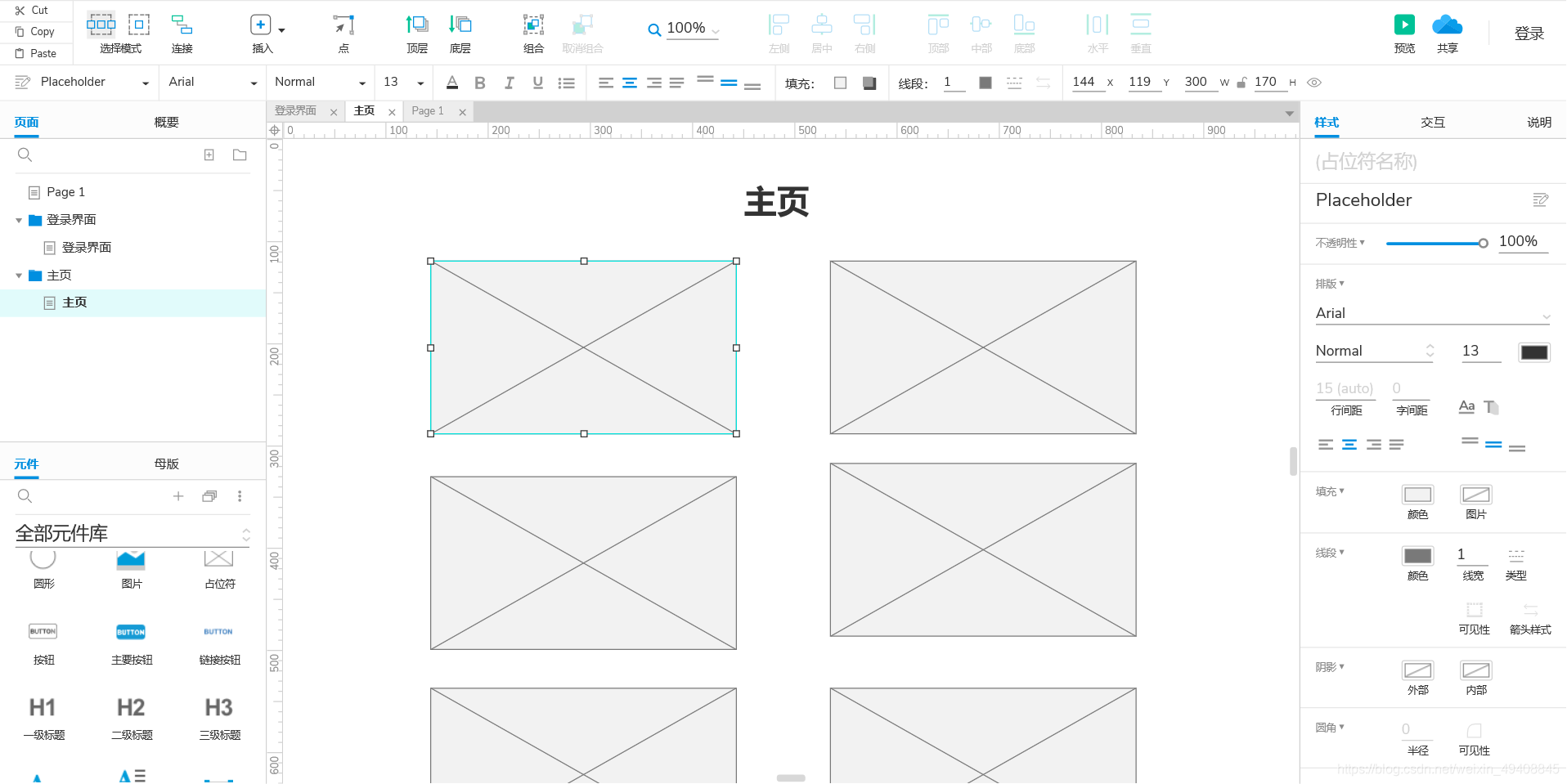Select the contained selection mode icon

(x=139, y=25)
